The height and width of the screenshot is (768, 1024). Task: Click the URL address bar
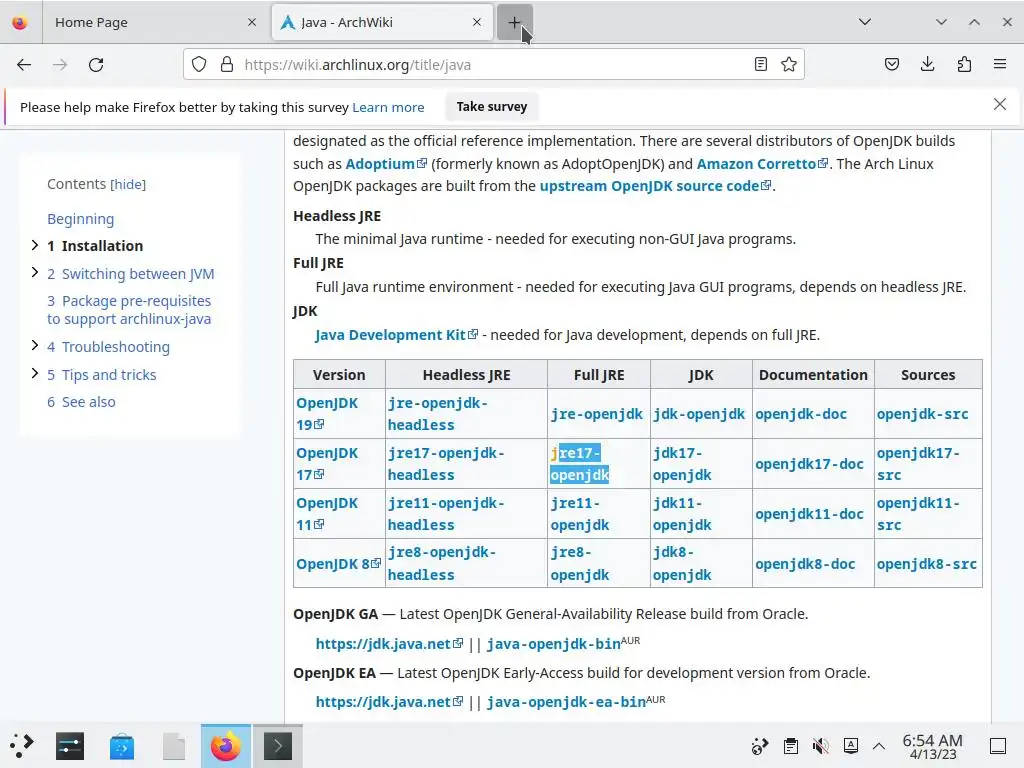(x=493, y=65)
